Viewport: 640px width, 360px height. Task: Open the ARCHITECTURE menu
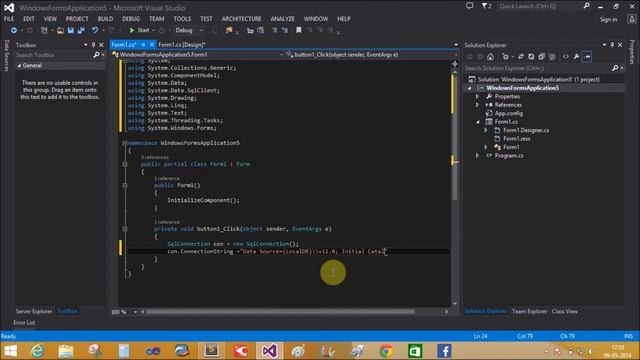pyautogui.click(x=242, y=19)
